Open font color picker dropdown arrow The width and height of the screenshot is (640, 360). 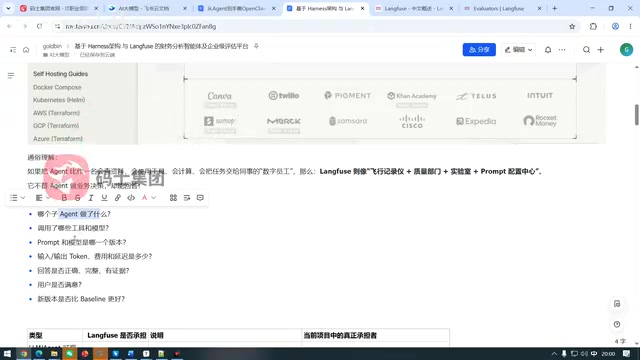(153, 198)
